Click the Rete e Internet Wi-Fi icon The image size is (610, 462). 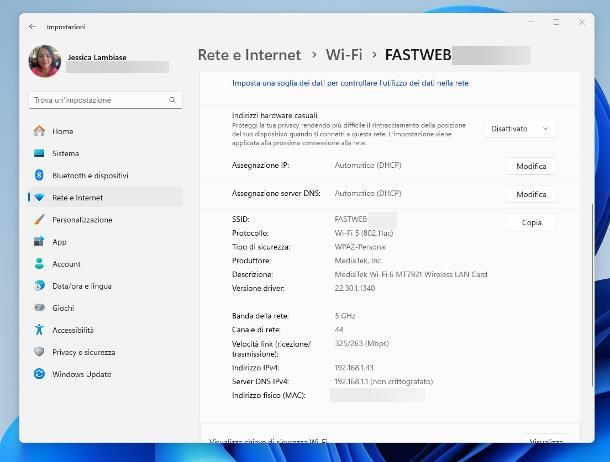point(39,198)
